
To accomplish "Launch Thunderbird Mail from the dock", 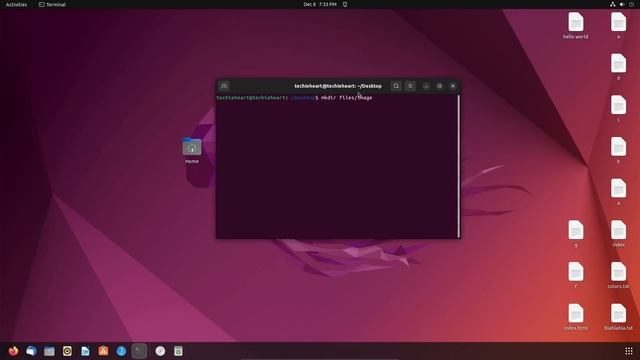I will point(31,351).
